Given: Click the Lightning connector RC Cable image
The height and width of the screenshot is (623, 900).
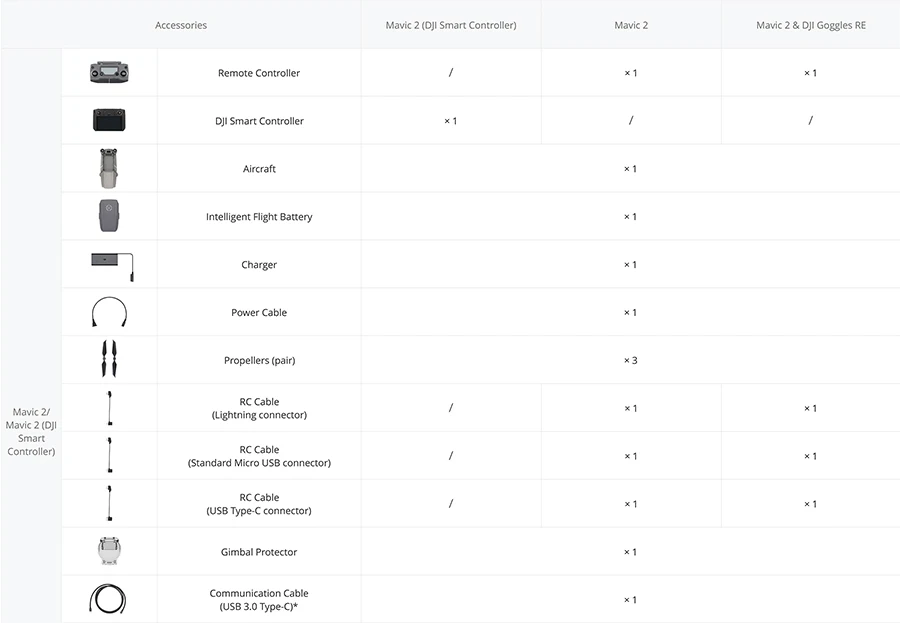Looking at the screenshot, I should 110,408.
